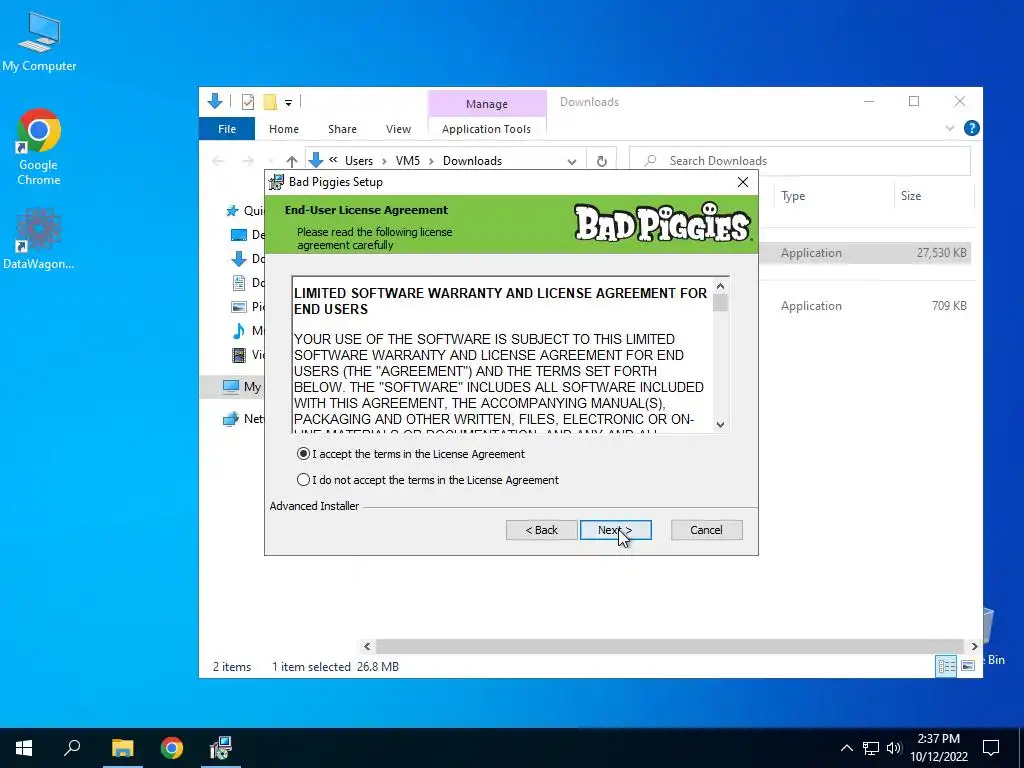Cancel the Bad Piggies Setup
Screen dimensions: 1024x768
click(x=706, y=530)
